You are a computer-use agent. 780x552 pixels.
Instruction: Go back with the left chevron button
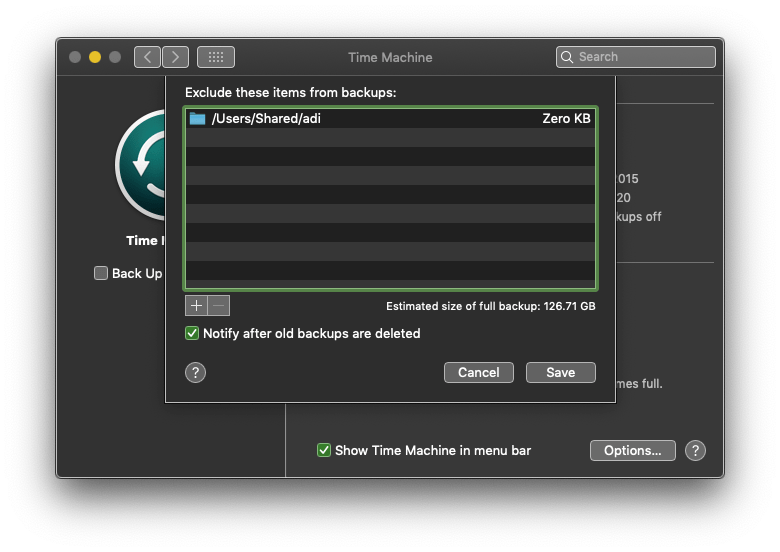click(x=147, y=57)
